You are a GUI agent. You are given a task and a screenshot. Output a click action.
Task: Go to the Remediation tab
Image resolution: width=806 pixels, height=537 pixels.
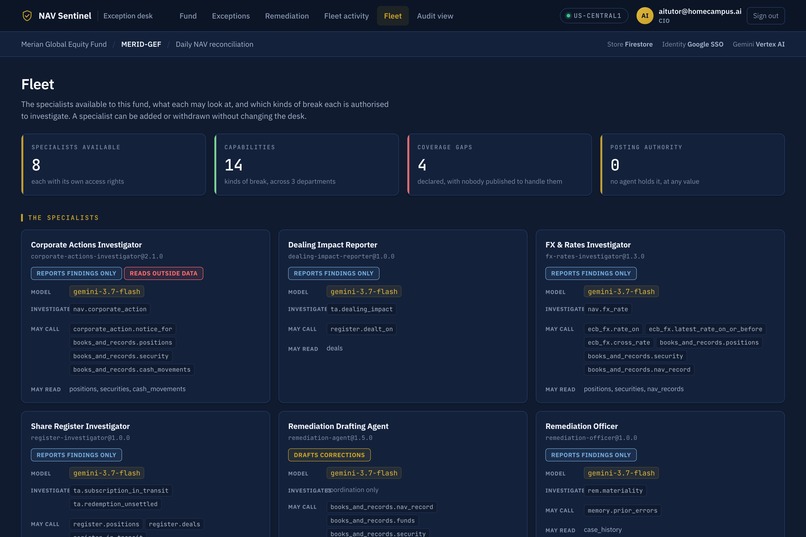tap(287, 16)
